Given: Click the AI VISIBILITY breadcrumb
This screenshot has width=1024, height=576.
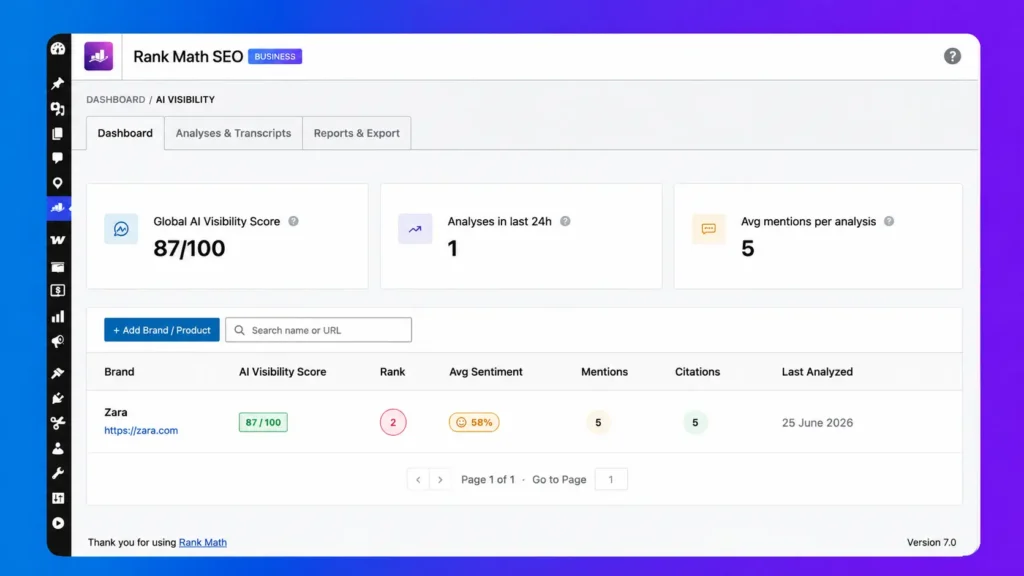Looking at the screenshot, I should pyautogui.click(x=185, y=99).
